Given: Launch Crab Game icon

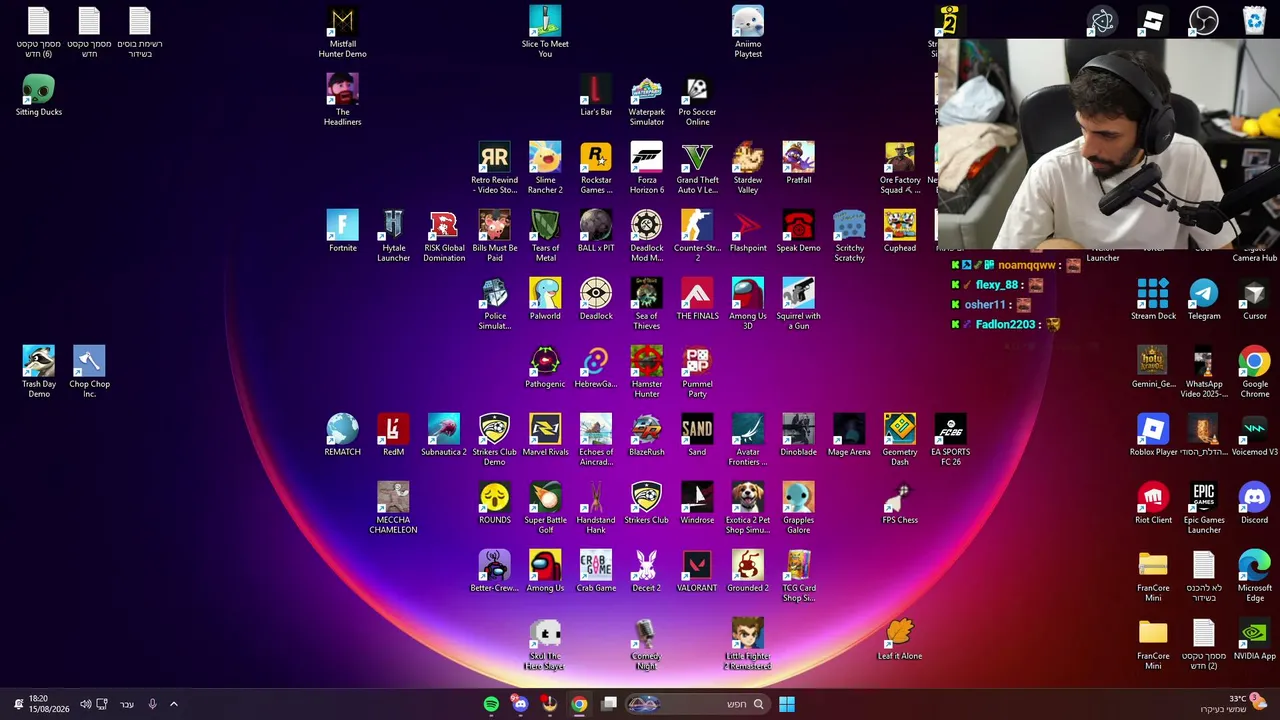Looking at the screenshot, I should [x=596, y=571].
